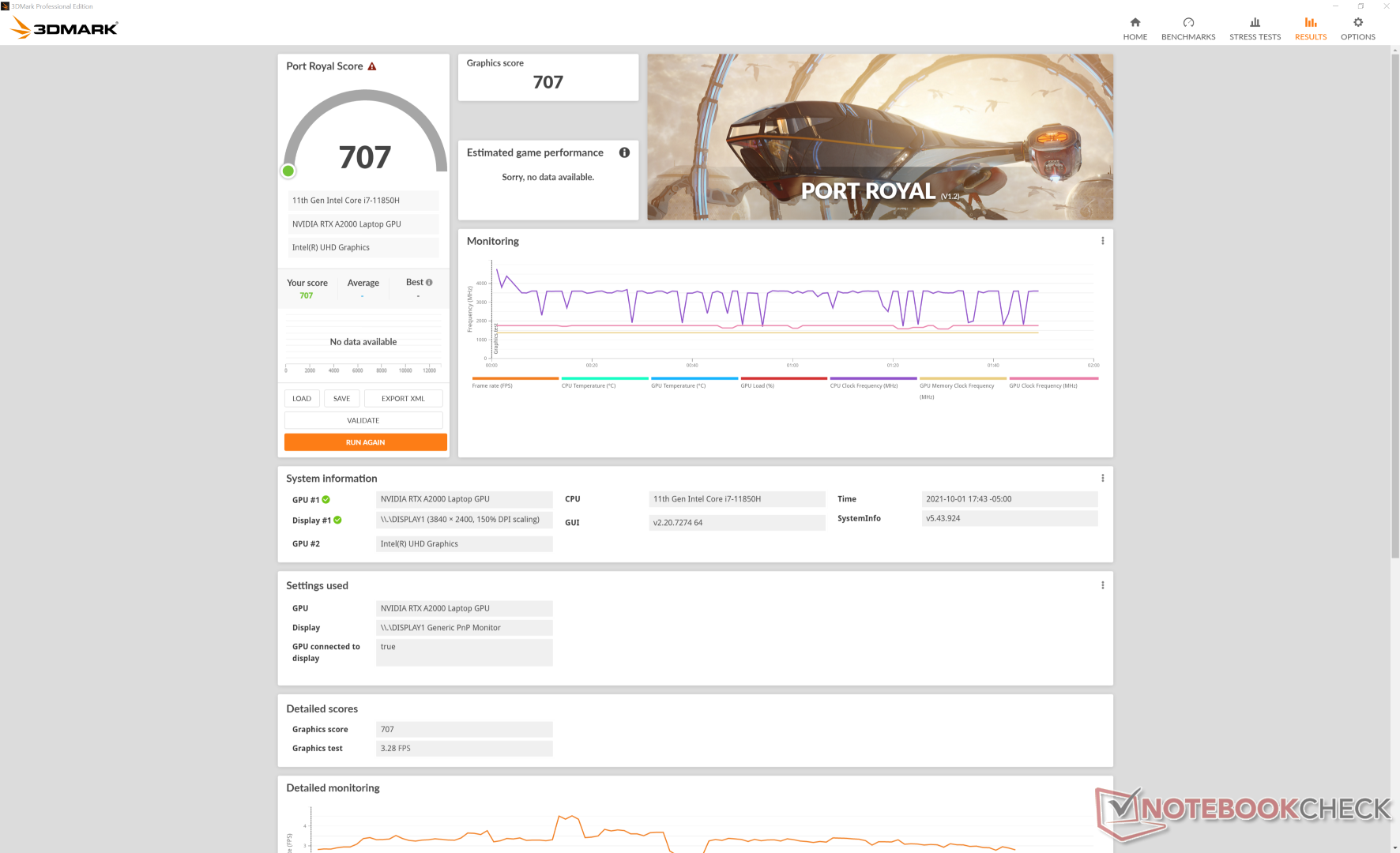Open Settings used three-dot menu
The height and width of the screenshot is (853, 1400).
(x=1102, y=585)
